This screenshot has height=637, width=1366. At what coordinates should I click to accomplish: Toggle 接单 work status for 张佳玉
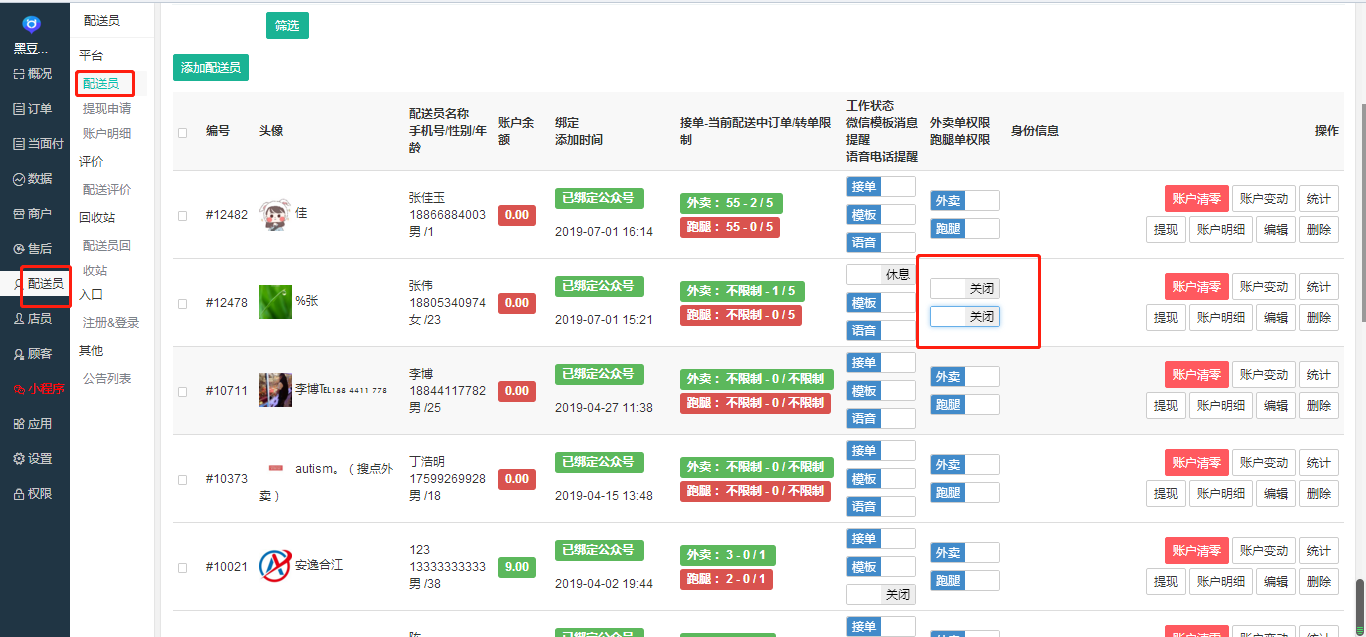pyautogui.click(x=881, y=186)
